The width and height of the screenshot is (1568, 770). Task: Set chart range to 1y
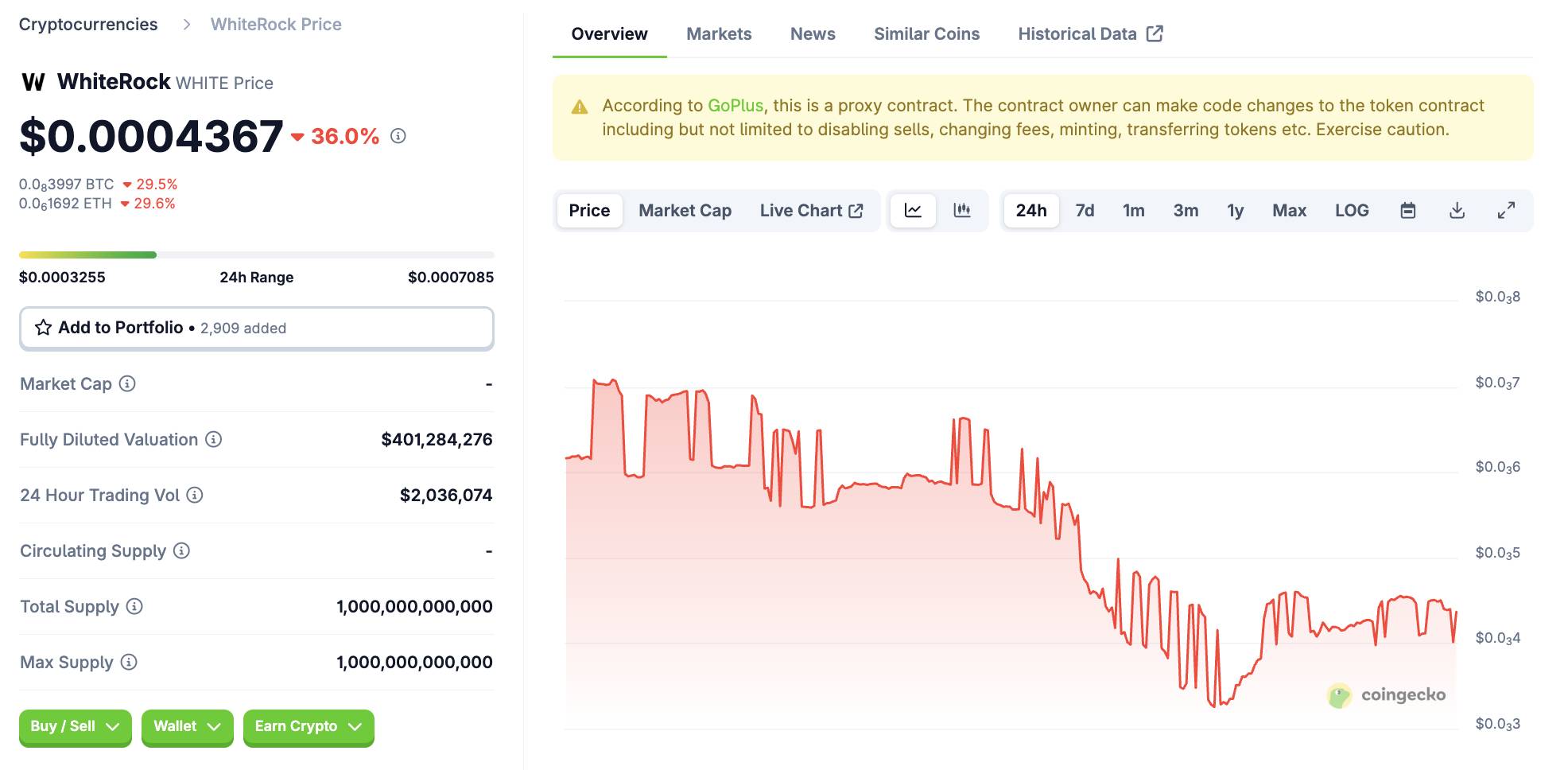tap(1235, 211)
